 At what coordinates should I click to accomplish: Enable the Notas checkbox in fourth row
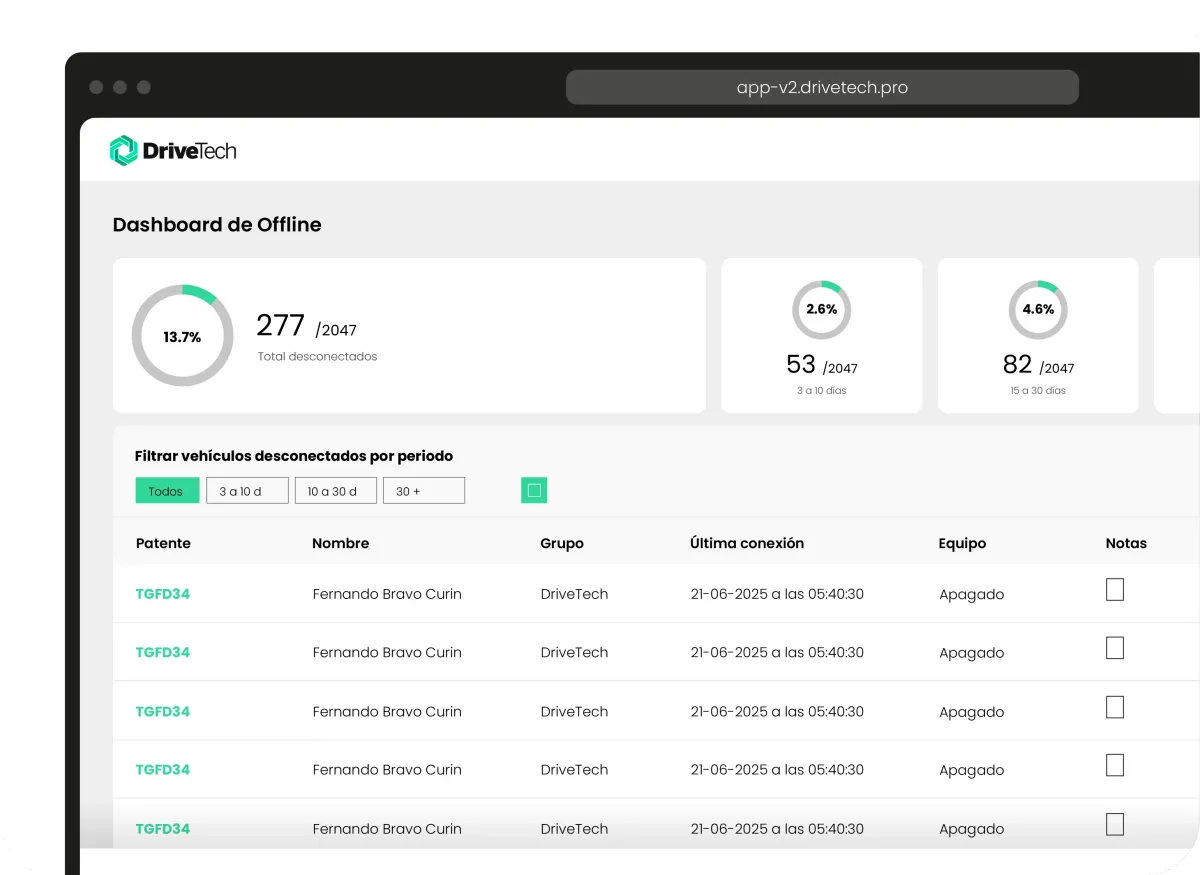tap(1114, 766)
